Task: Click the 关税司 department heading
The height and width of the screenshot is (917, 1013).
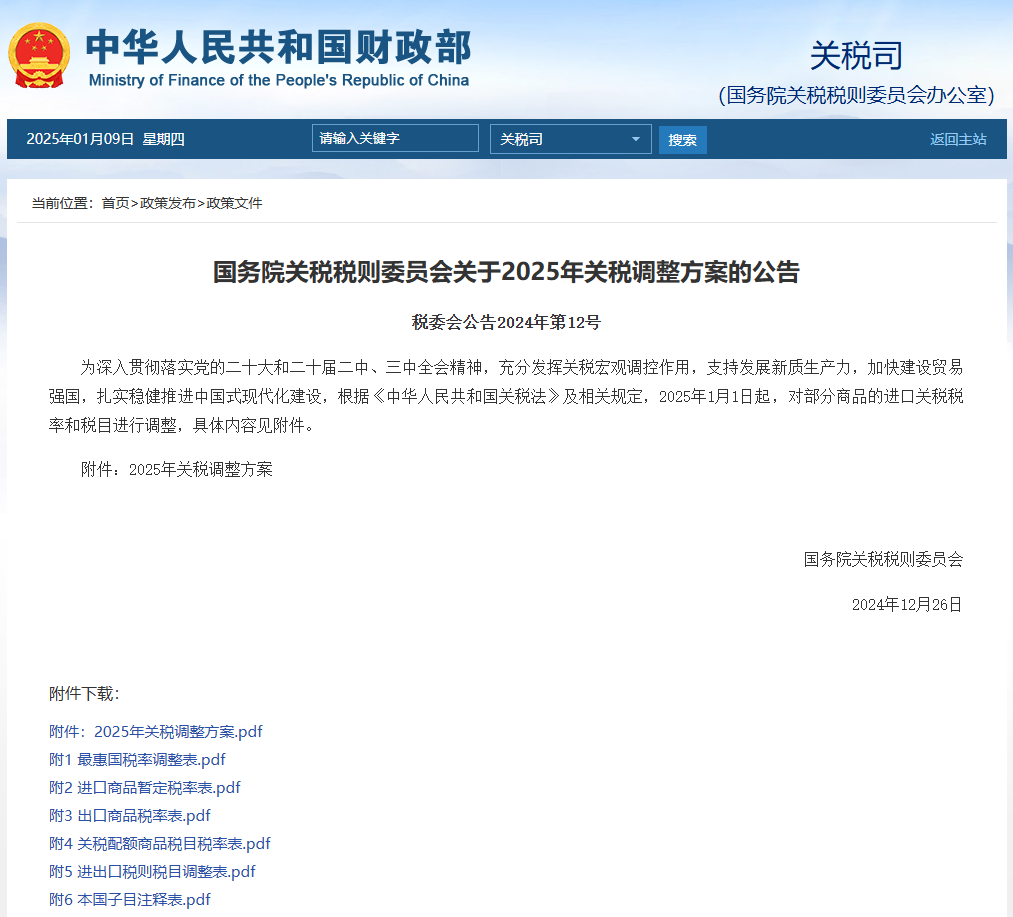Action: click(855, 55)
